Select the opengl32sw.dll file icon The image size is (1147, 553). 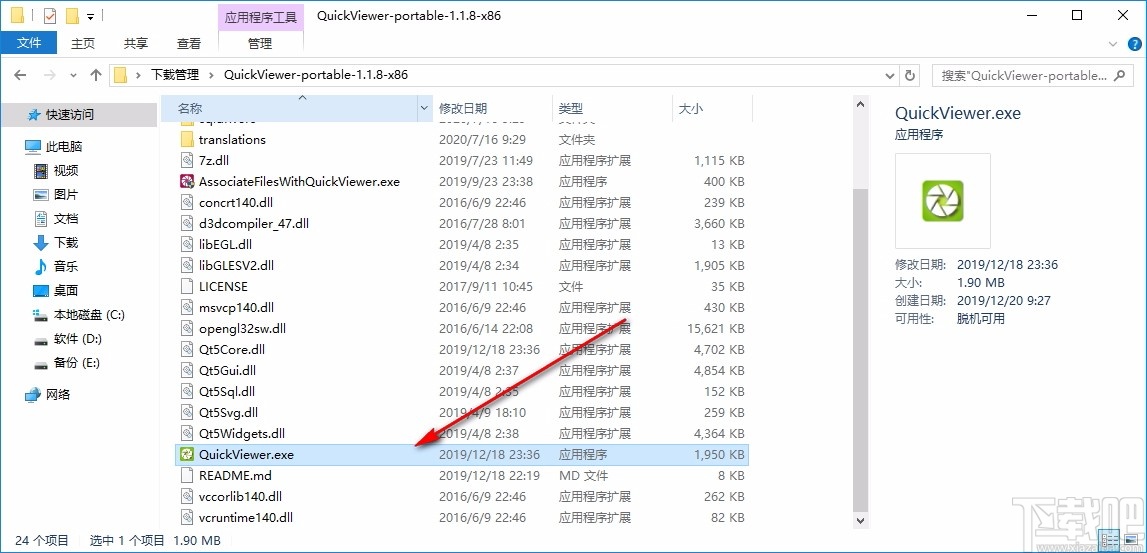click(187, 328)
